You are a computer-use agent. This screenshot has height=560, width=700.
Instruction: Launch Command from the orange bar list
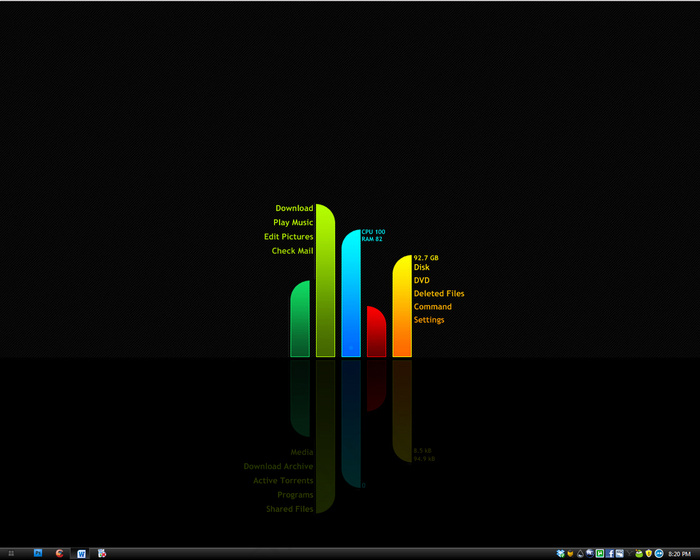(x=433, y=307)
